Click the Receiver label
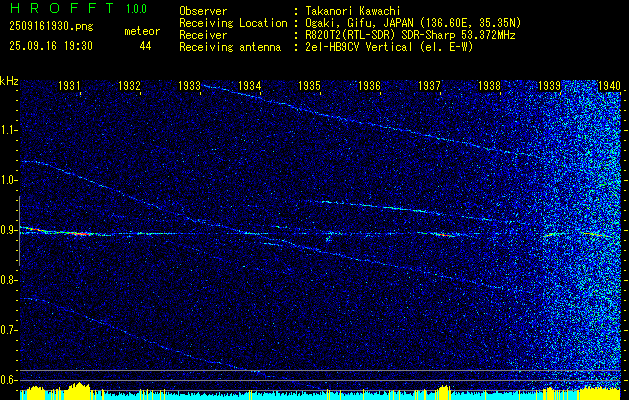 [203, 35]
